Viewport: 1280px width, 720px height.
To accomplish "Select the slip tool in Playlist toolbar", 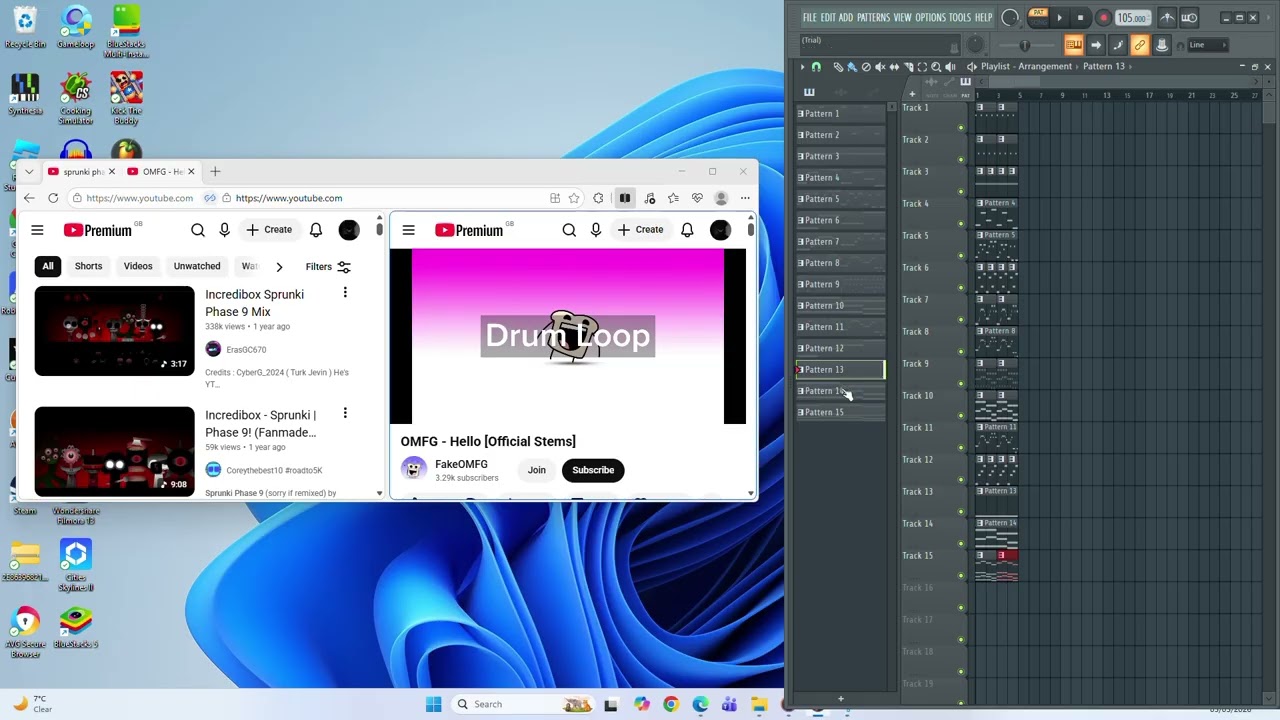I will click(894, 67).
